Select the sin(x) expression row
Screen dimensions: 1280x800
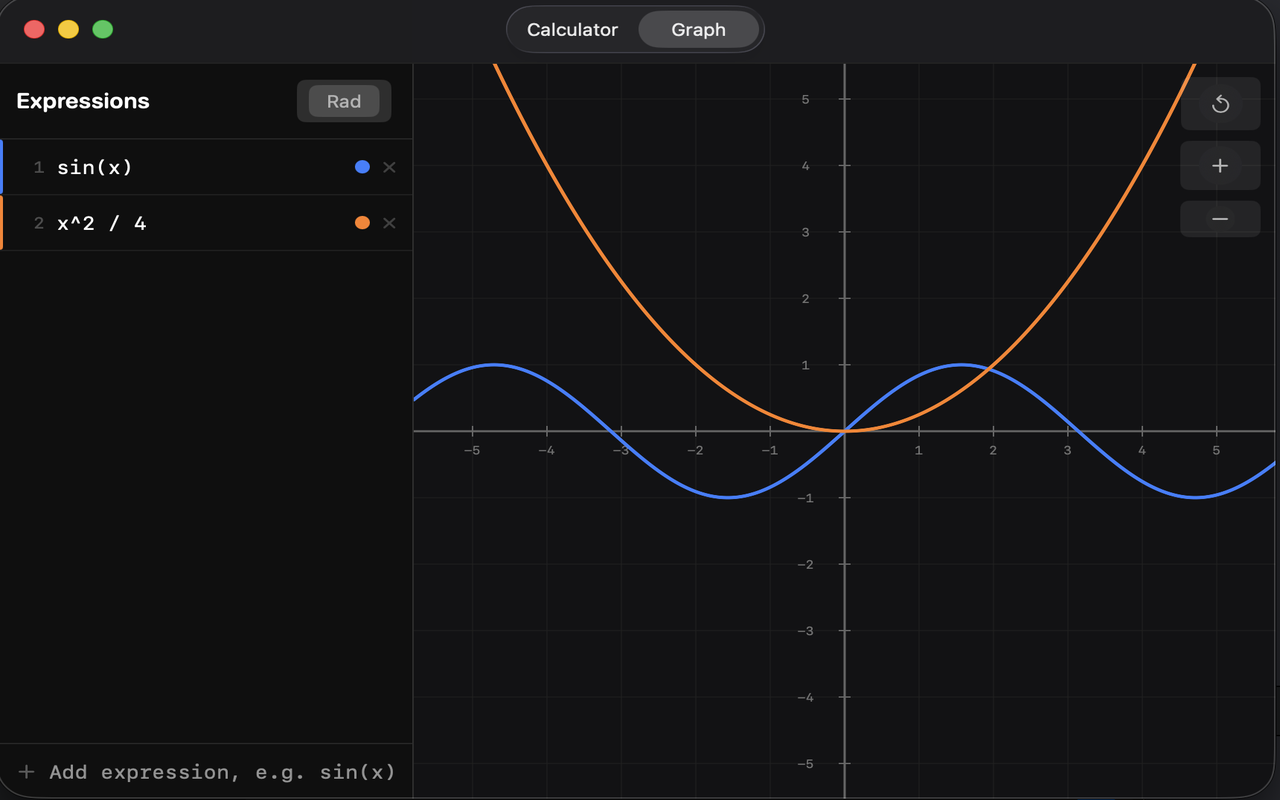tap(206, 167)
